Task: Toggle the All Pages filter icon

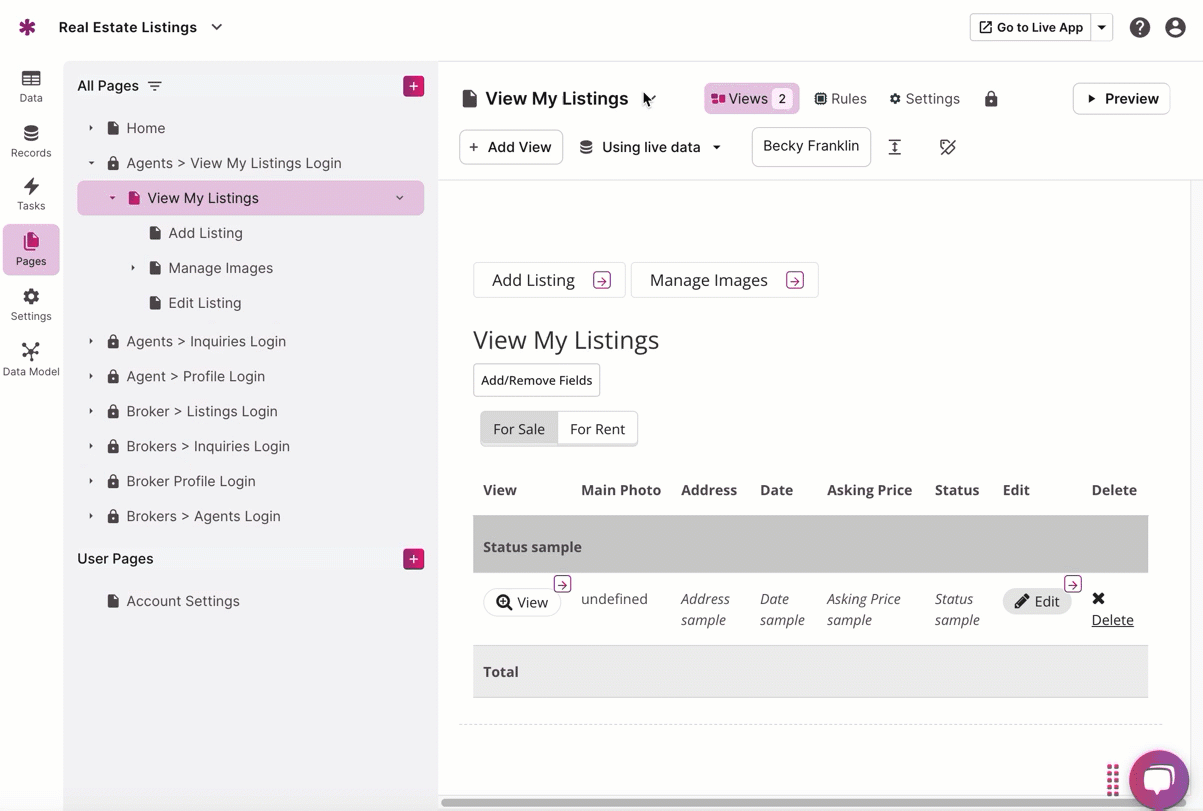Action: click(x=155, y=86)
